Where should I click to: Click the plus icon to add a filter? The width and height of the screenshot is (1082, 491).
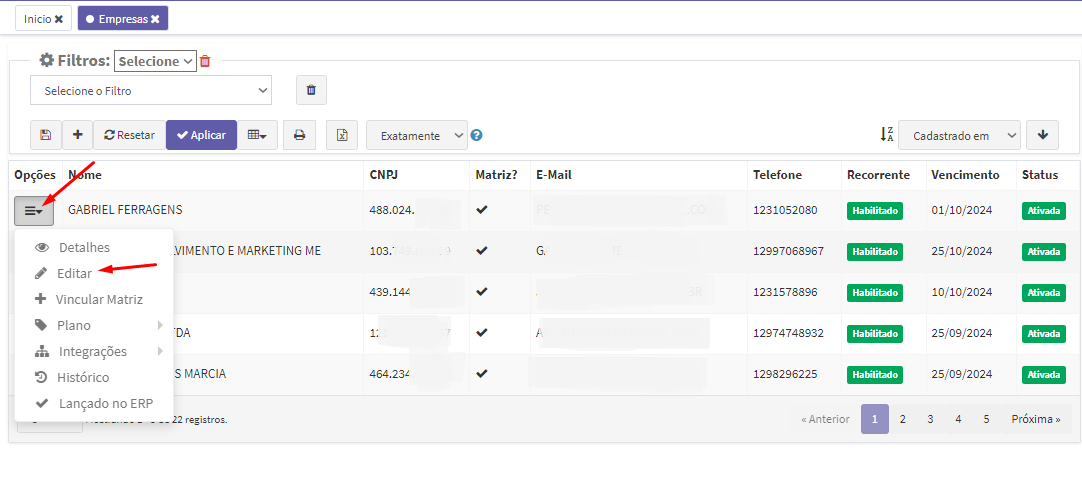pos(77,135)
